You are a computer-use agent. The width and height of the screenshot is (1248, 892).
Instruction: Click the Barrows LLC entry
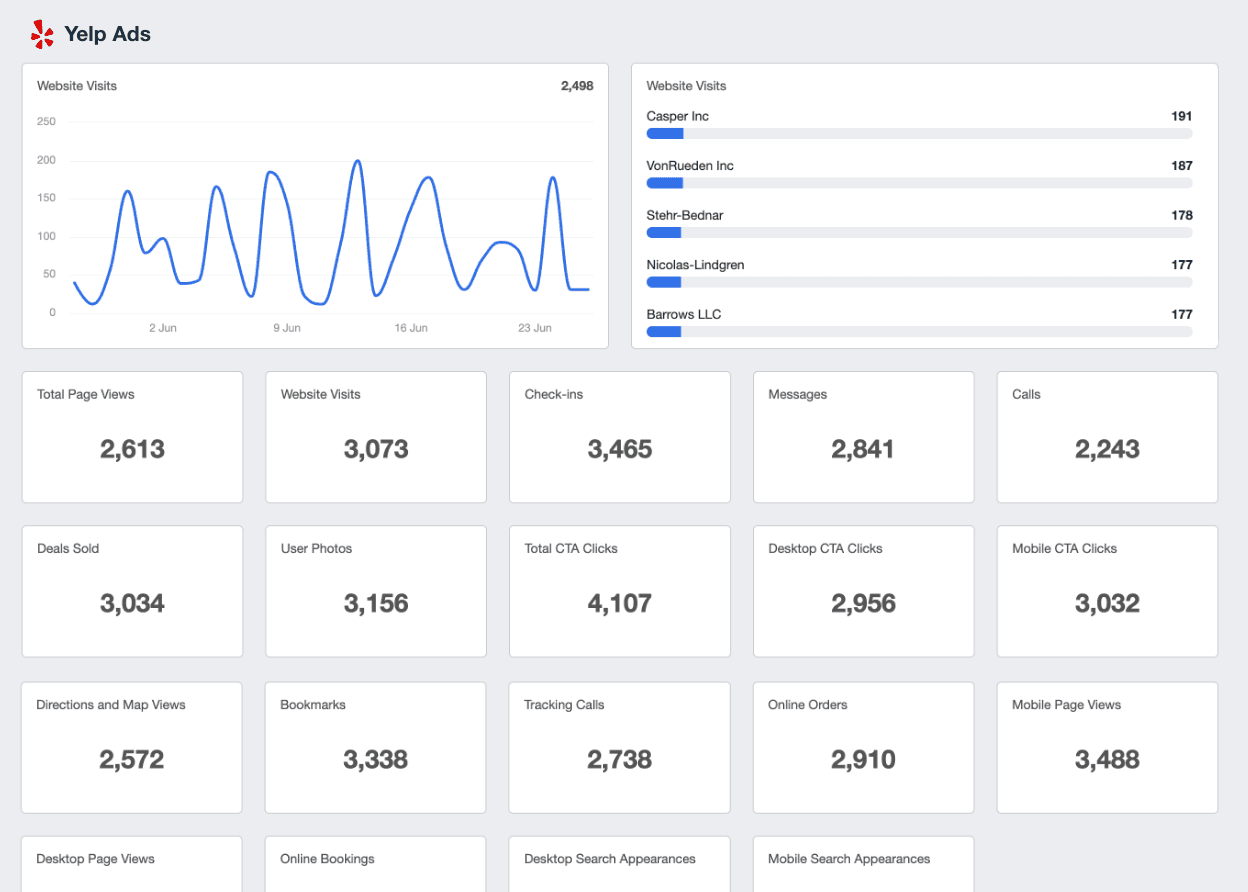pyautogui.click(x=683, y=314)
